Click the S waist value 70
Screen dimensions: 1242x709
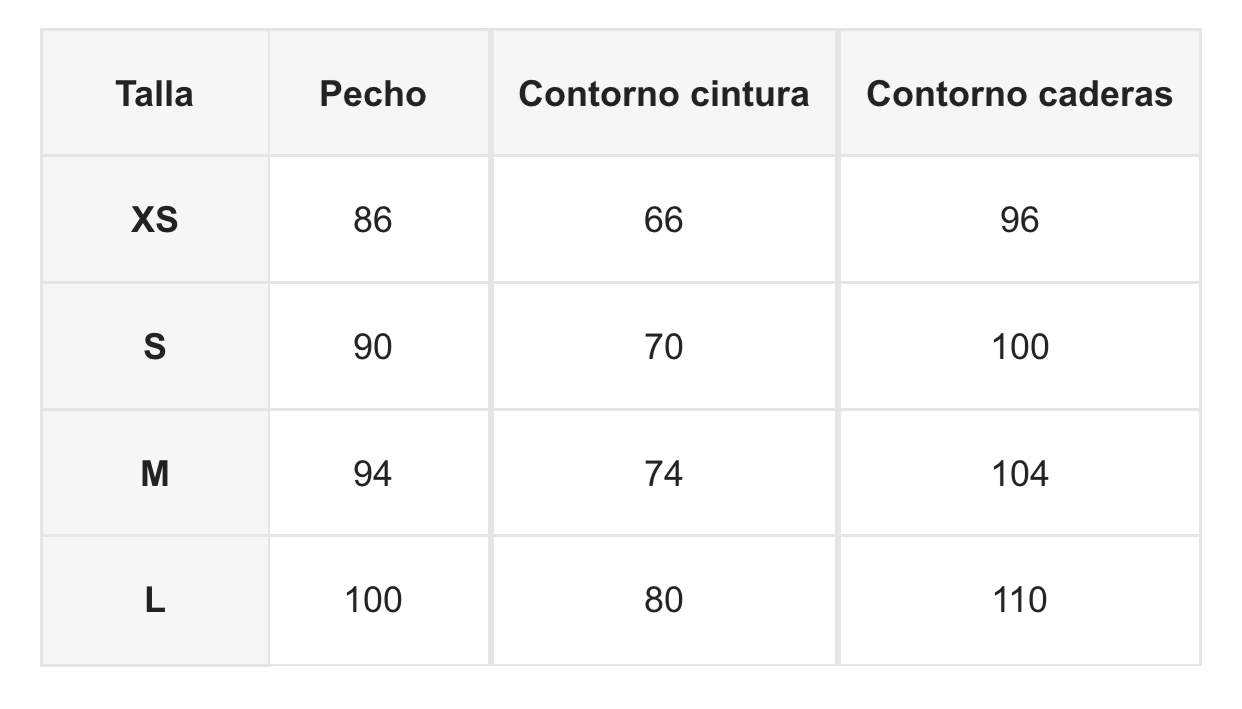(664, 347)
